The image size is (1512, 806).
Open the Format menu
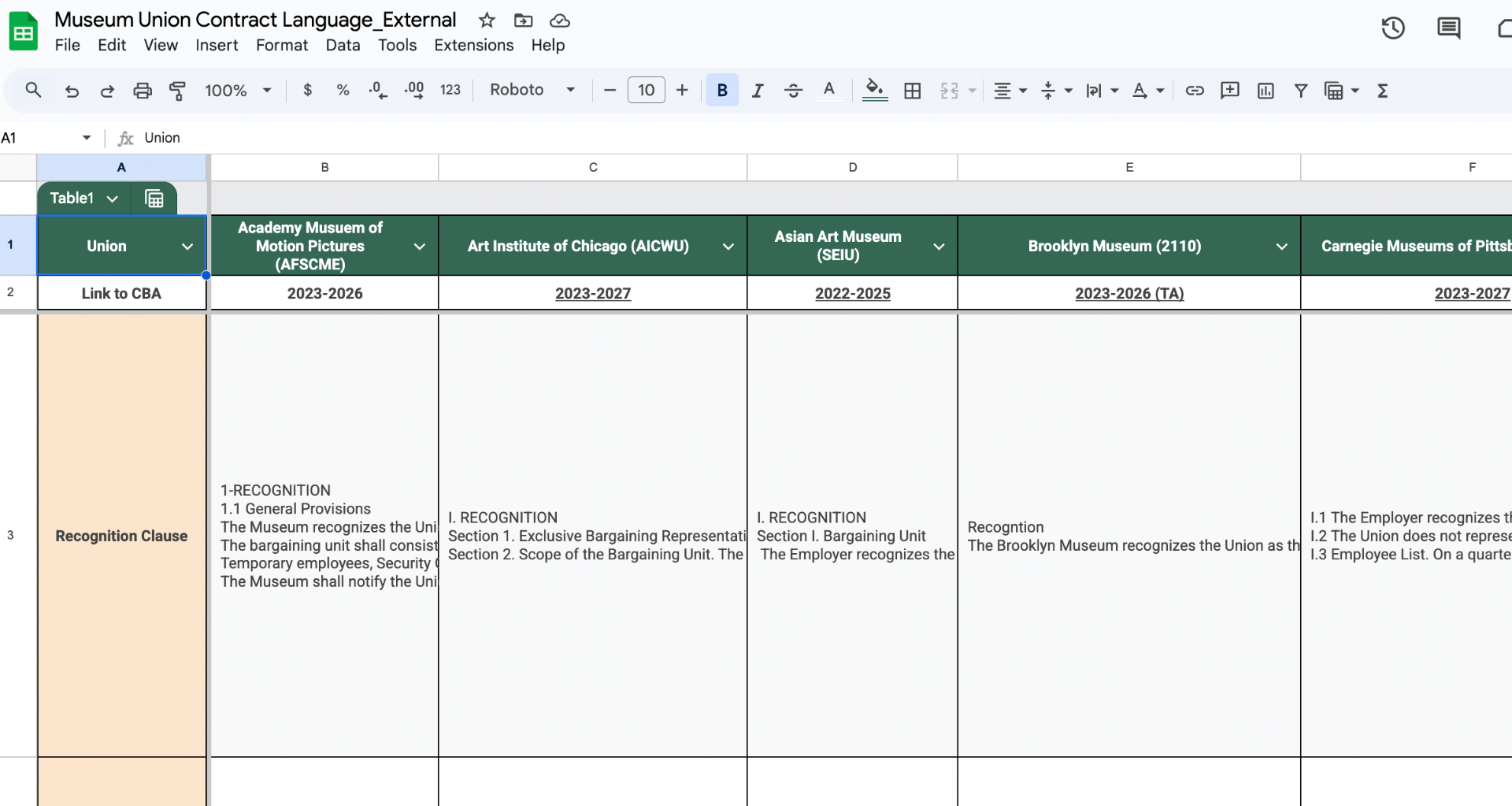pos(282,45)
